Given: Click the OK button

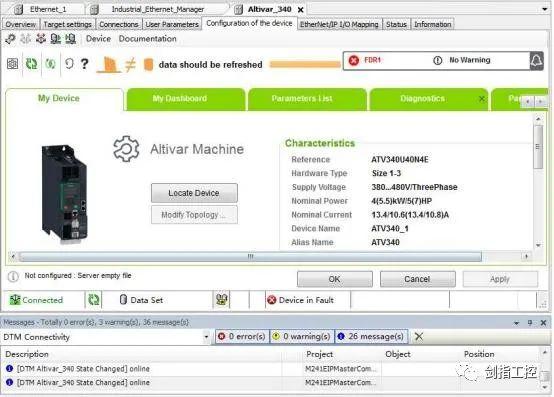Looking at the screenshot, I should (x=335, y=279).
